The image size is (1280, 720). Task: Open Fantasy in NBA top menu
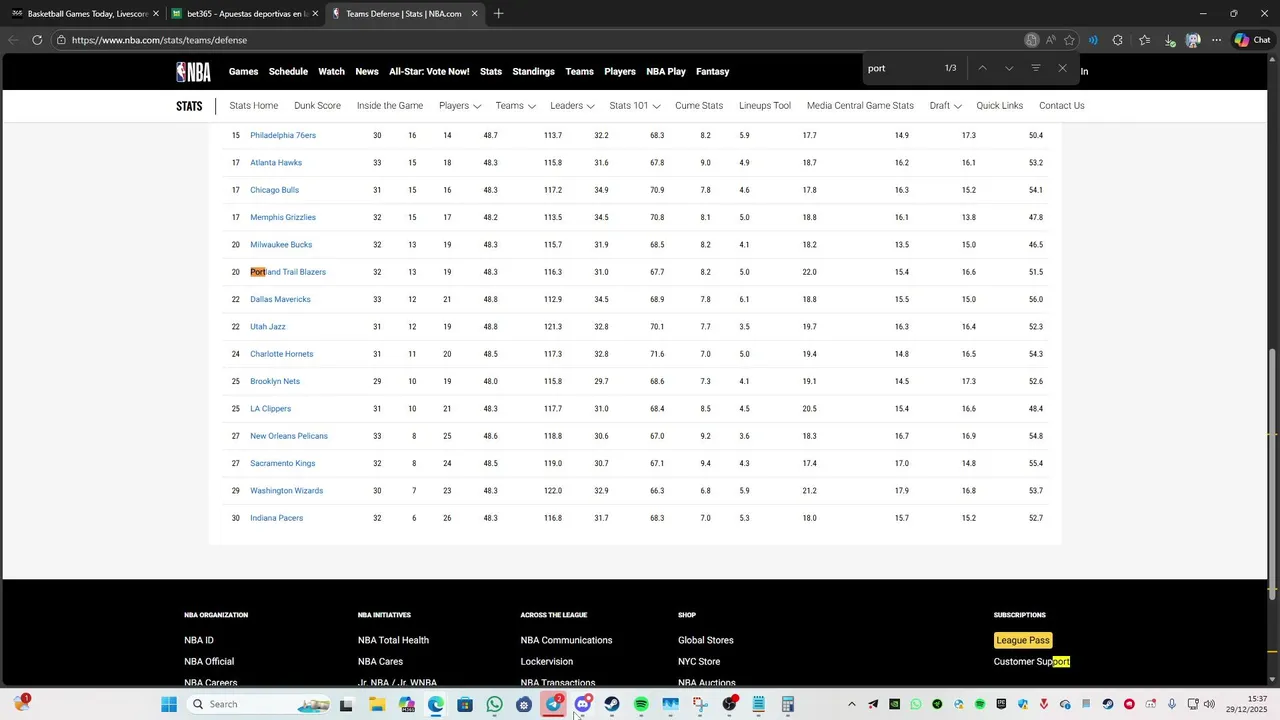pos(712,72)
